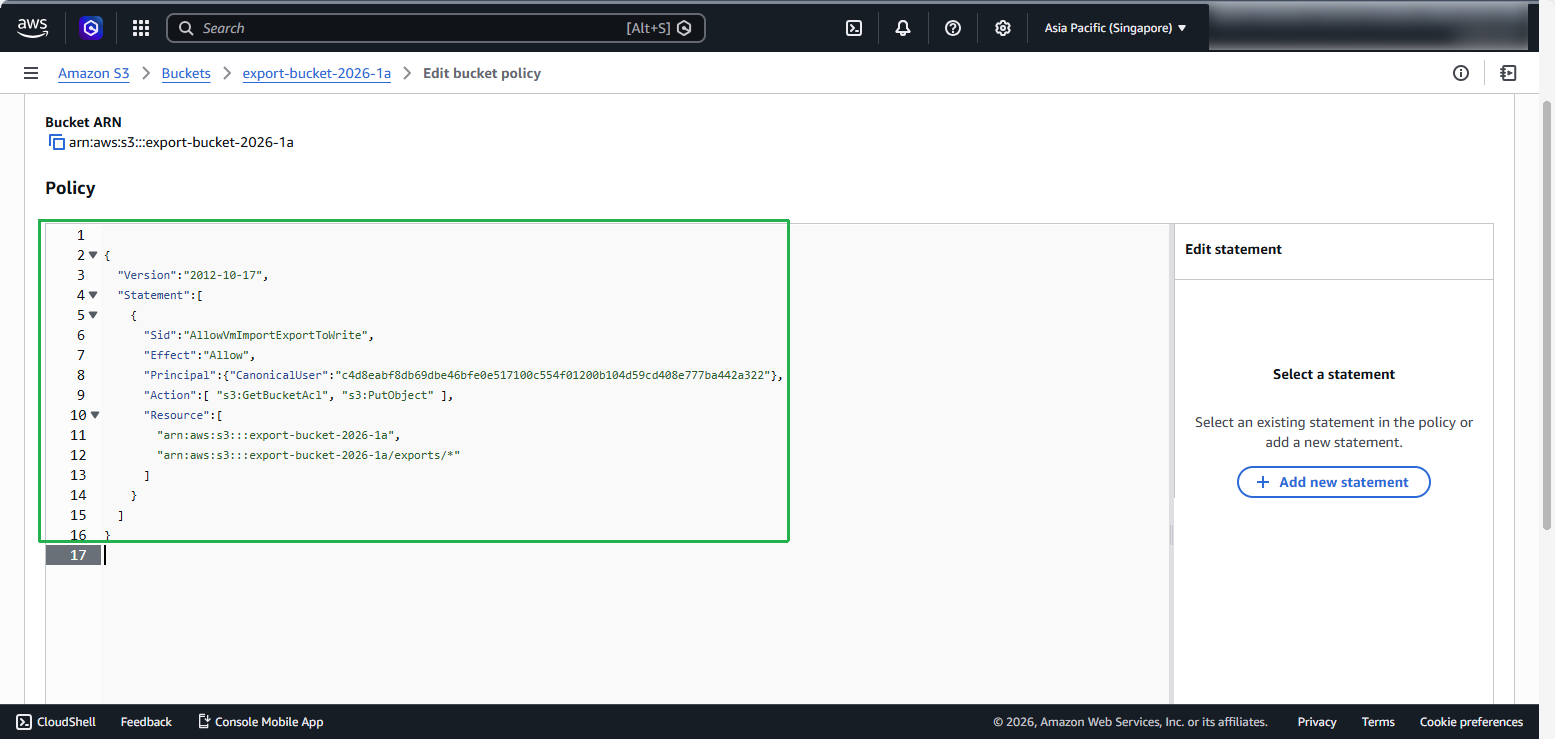Screen dimensions: 1555x739
Task: Go to Buckets breadcrumb
Action: (x=186, y=73)
